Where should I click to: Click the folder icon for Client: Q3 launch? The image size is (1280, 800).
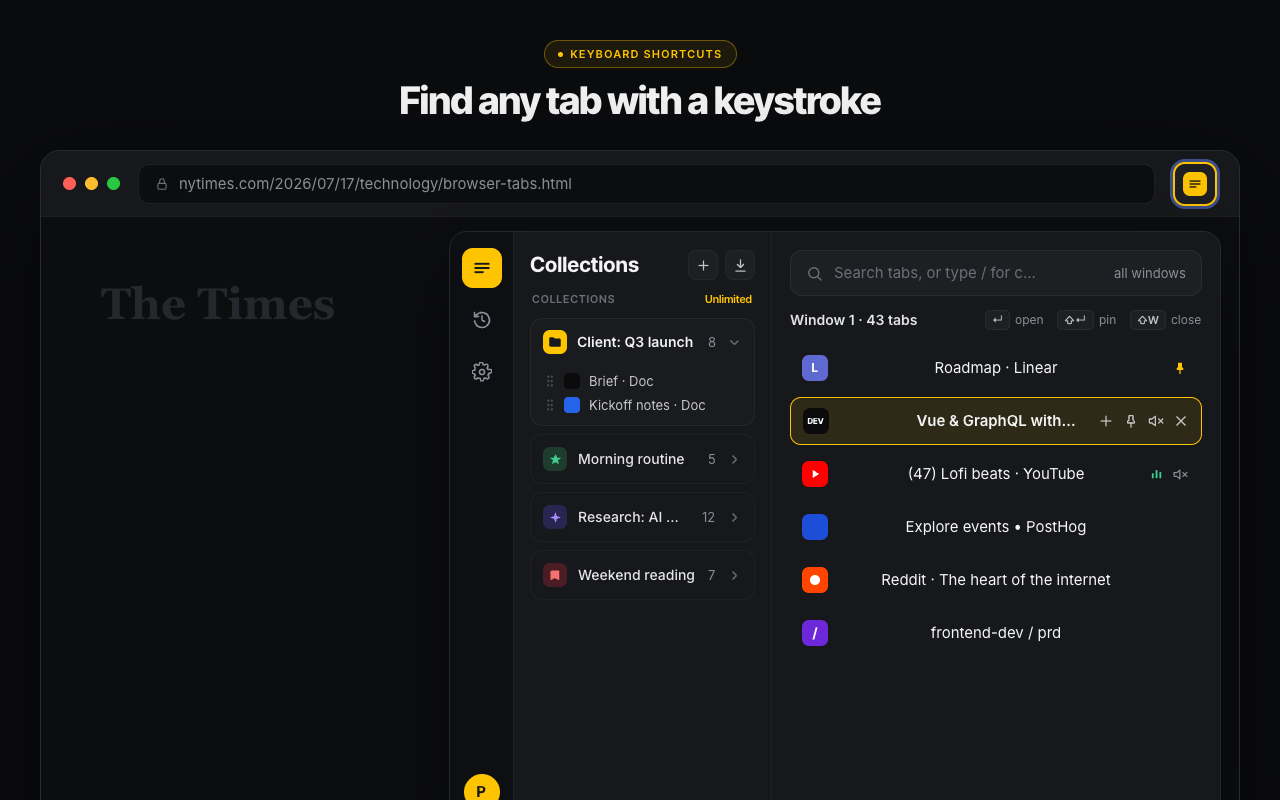click(x=555, y=342)
